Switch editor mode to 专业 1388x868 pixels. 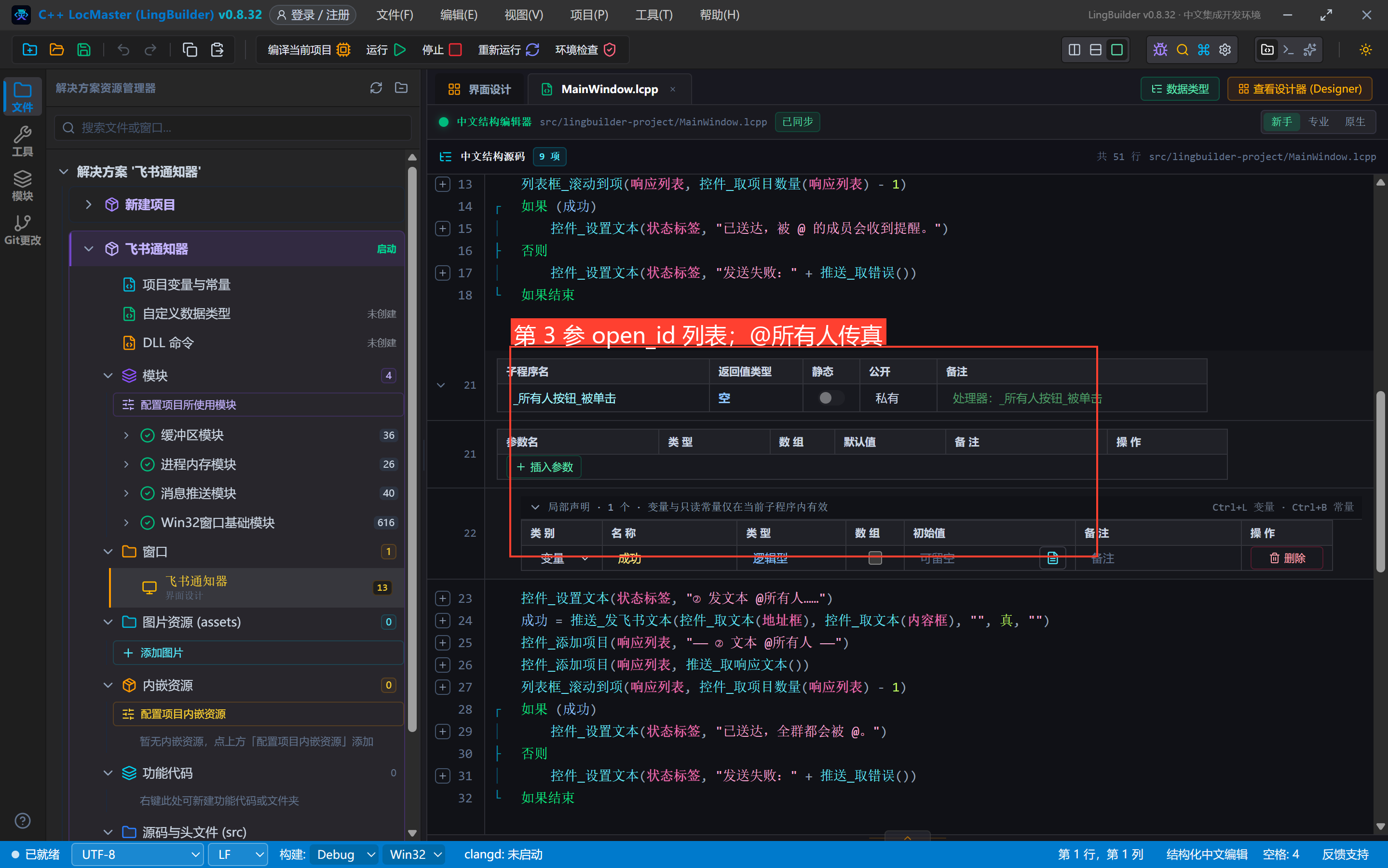click(1318, 122)
